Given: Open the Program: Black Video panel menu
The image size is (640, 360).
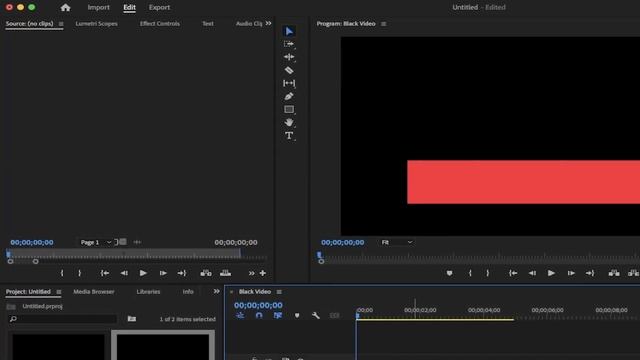Looking at the screenshot, I should [383, 24].
